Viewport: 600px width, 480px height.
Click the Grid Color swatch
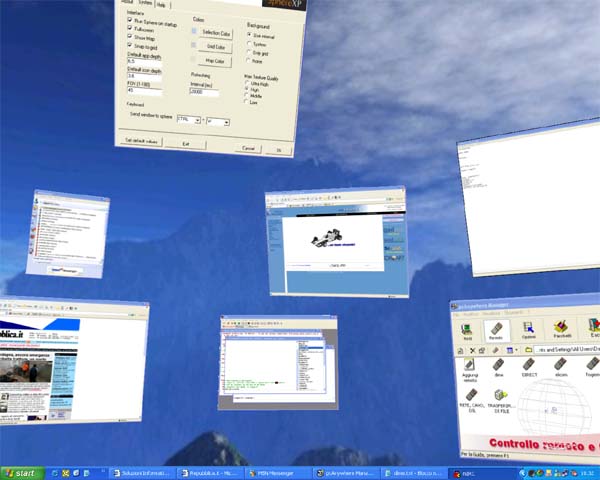point(194,45)
